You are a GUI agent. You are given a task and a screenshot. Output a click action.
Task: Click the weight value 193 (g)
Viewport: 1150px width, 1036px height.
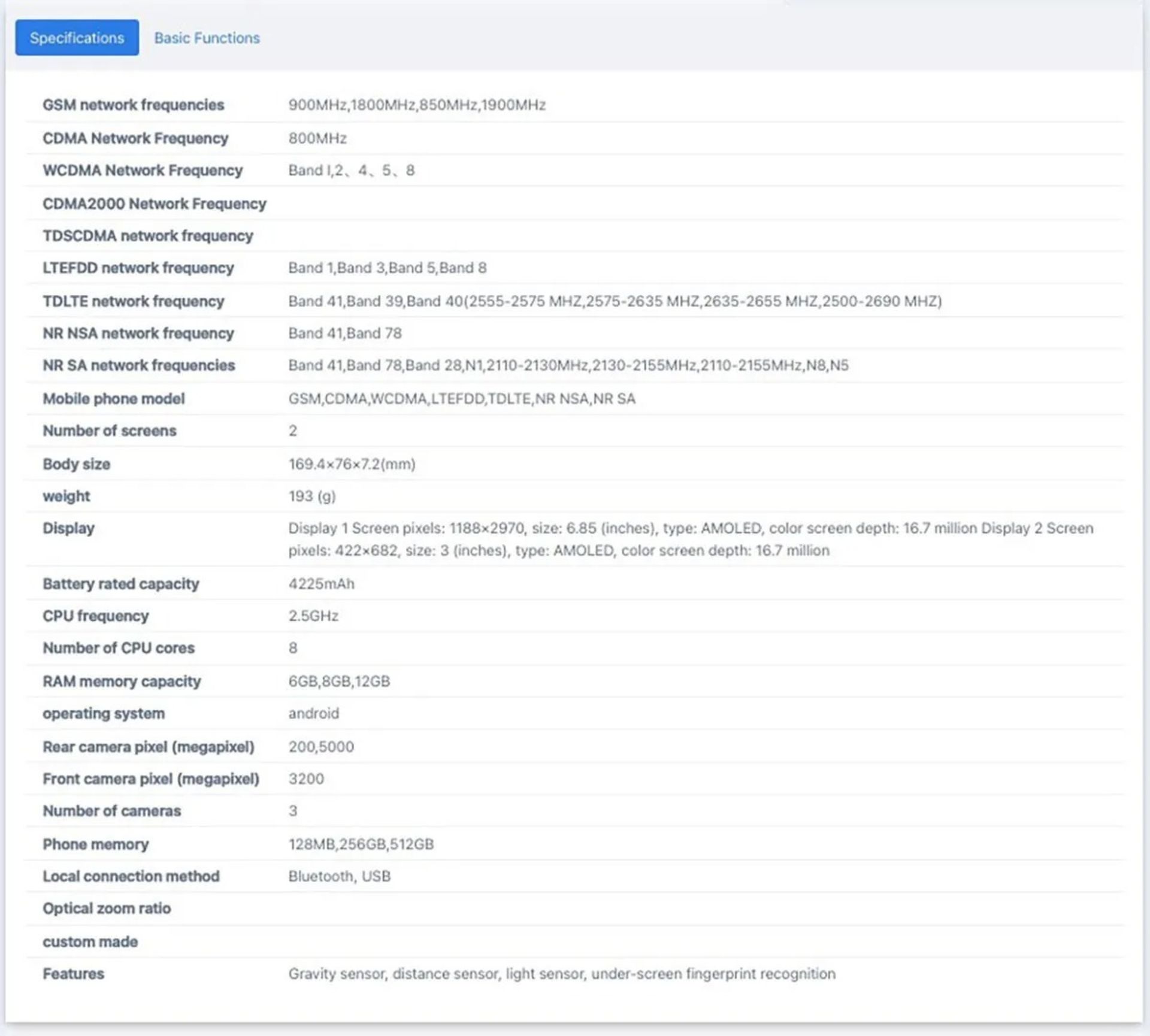[311, 496]
